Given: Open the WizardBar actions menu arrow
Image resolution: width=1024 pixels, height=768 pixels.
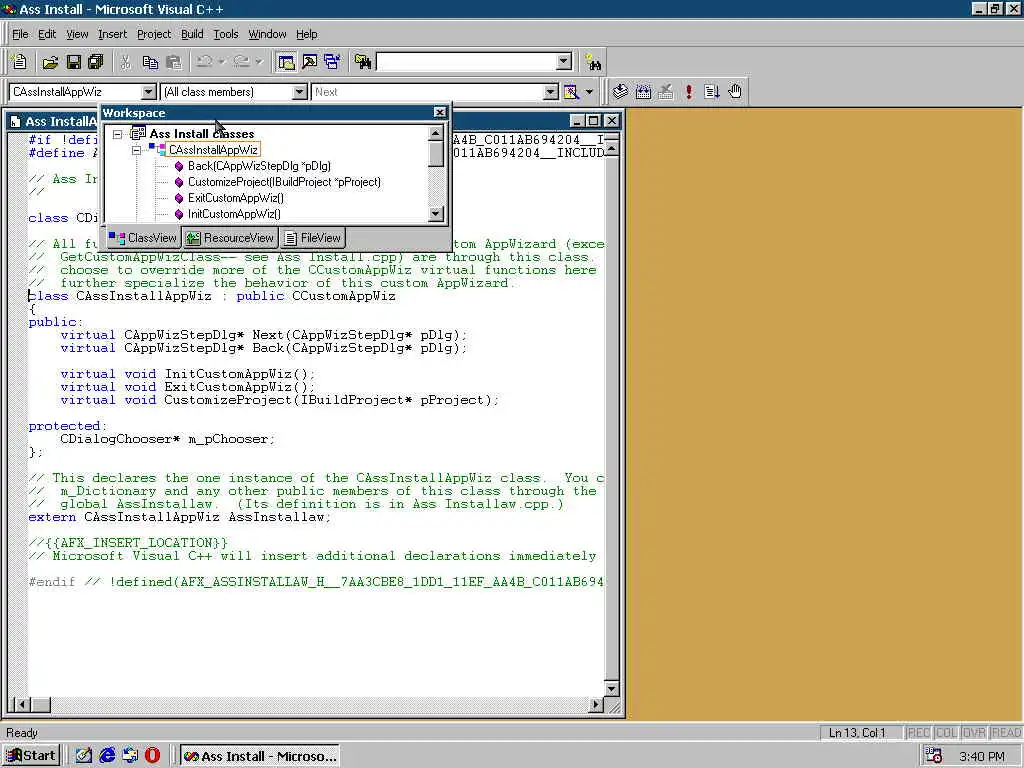Looking at the screenshot, I should 589,92.
